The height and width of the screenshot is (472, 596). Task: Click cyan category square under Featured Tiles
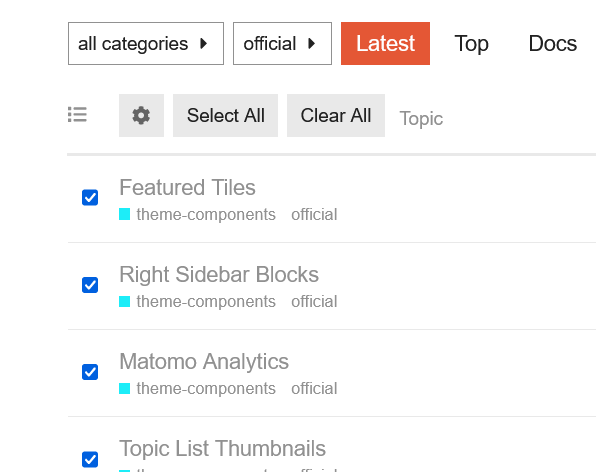(x=125, y=214)
